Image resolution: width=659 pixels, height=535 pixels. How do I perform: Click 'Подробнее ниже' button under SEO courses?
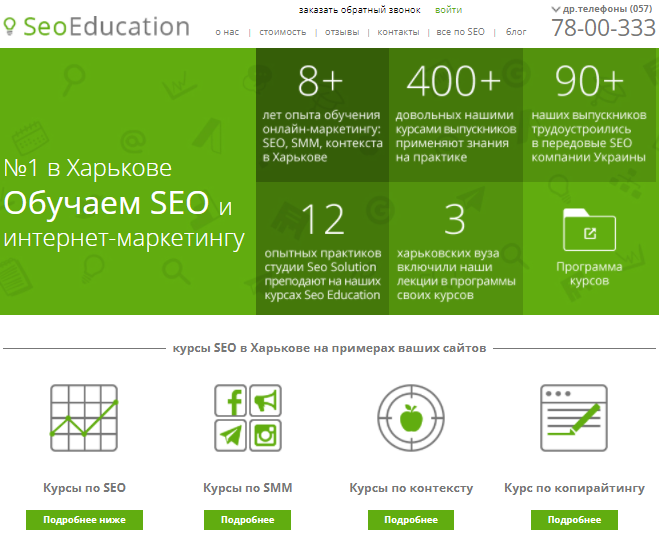tap(84, 520)
